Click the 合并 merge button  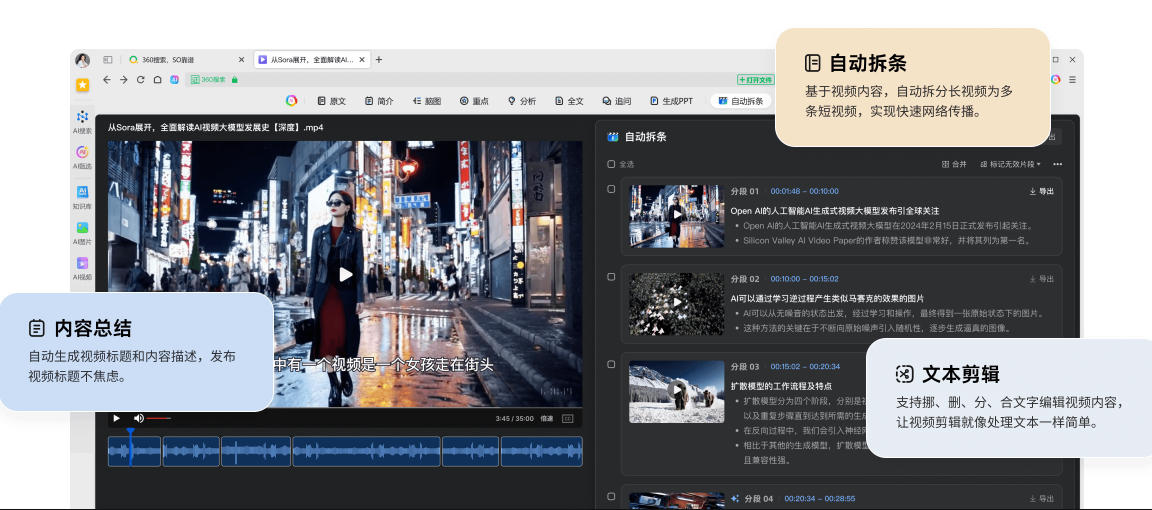pyautogui.click(x=954, y=164)
